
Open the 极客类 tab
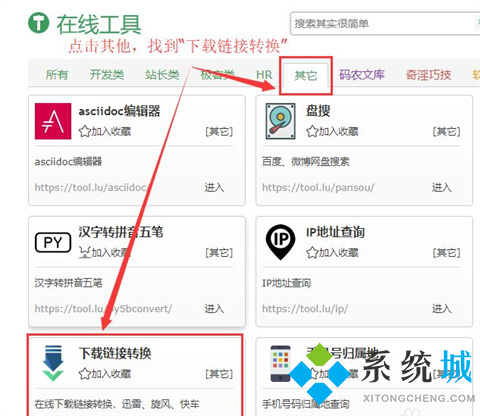coord(217,75)
